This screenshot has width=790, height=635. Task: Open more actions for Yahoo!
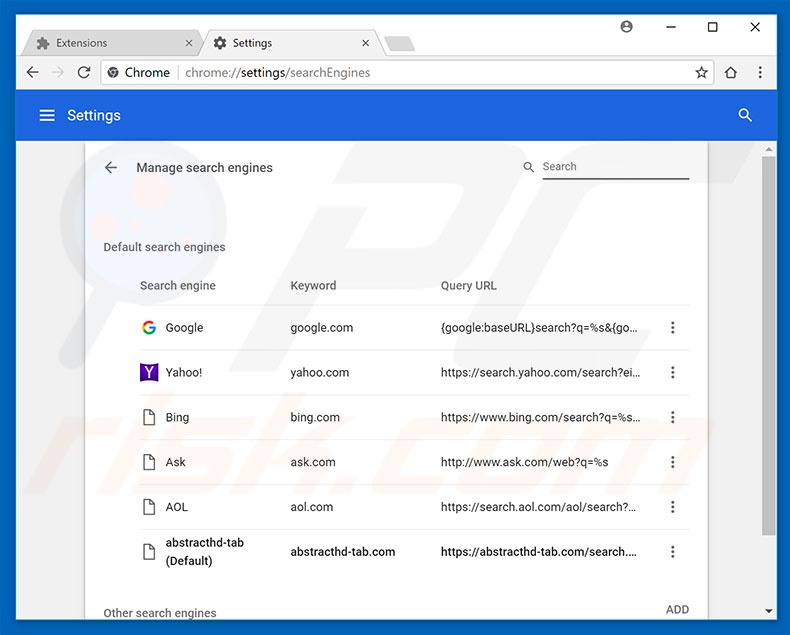[x=672, y=372]
